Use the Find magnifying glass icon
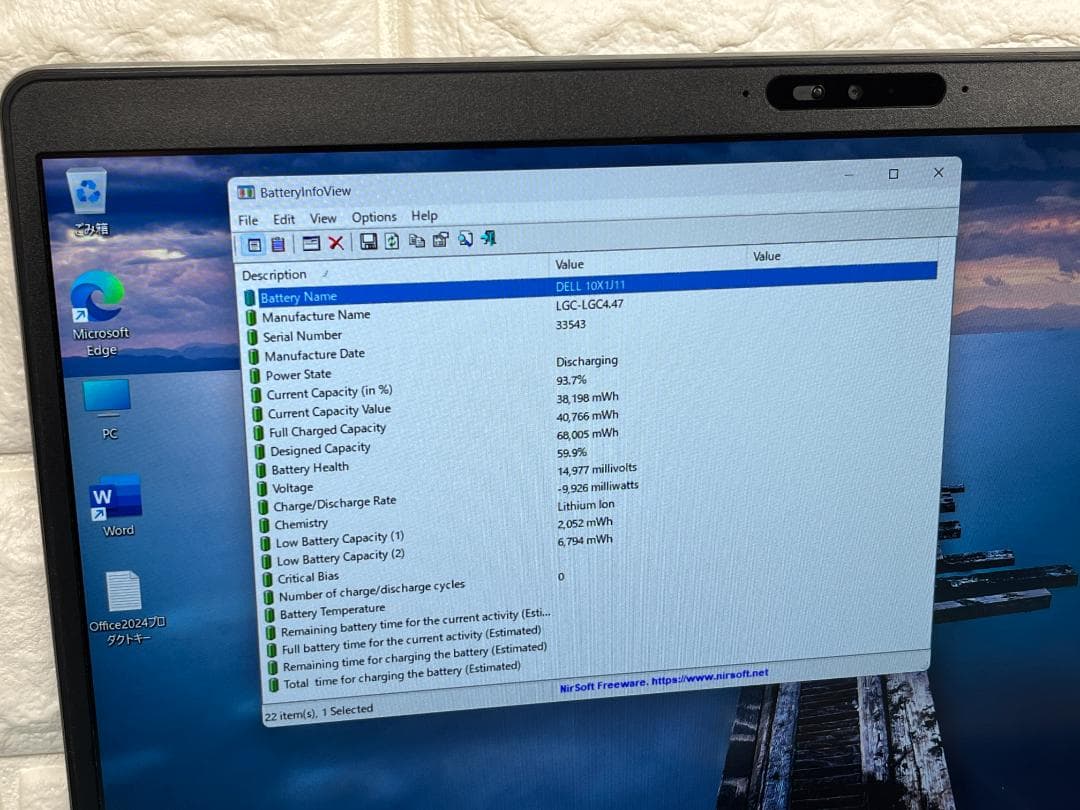 click(466, 241)
